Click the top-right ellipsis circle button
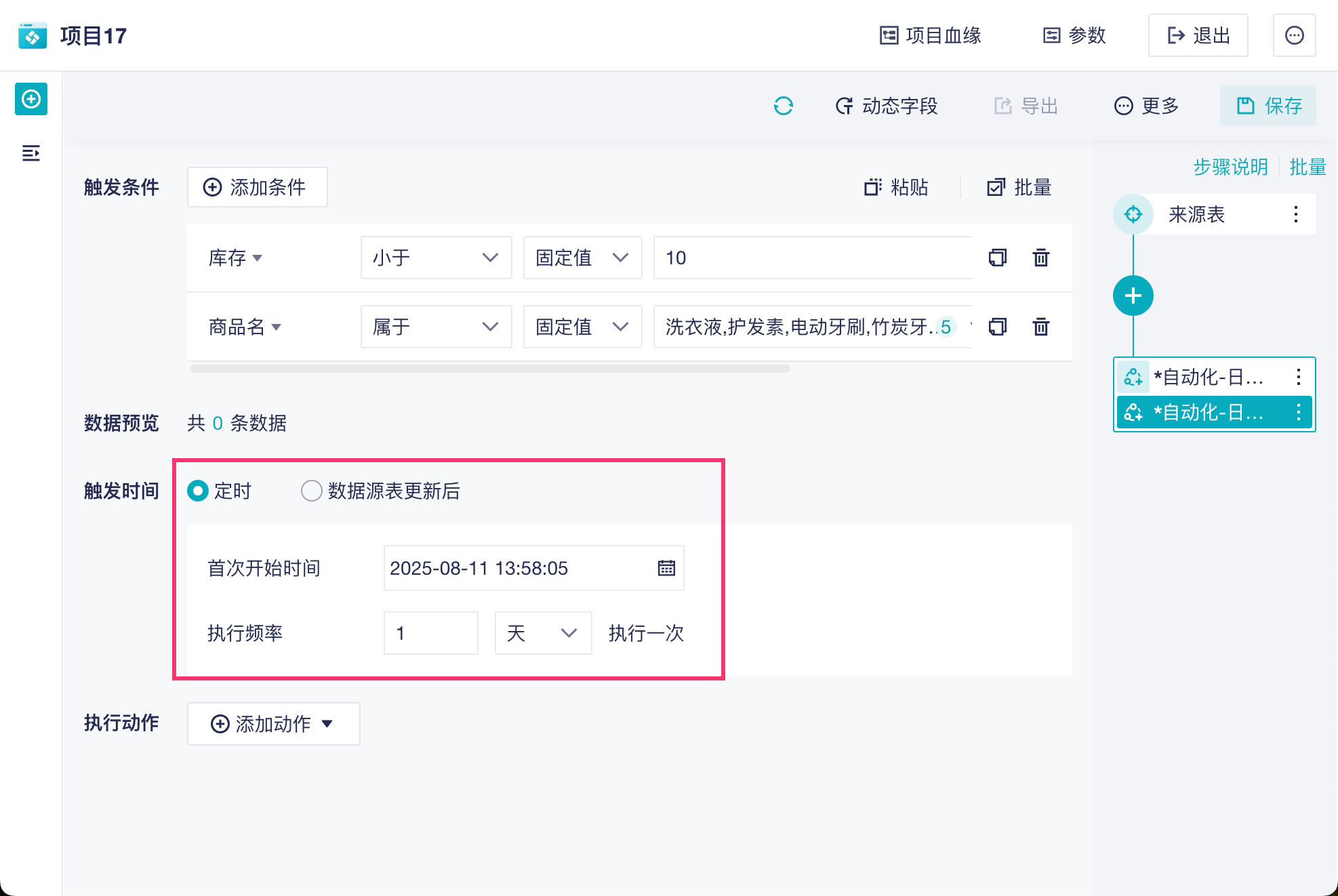Screen dimensions: 1338x896 [1294, 35]
